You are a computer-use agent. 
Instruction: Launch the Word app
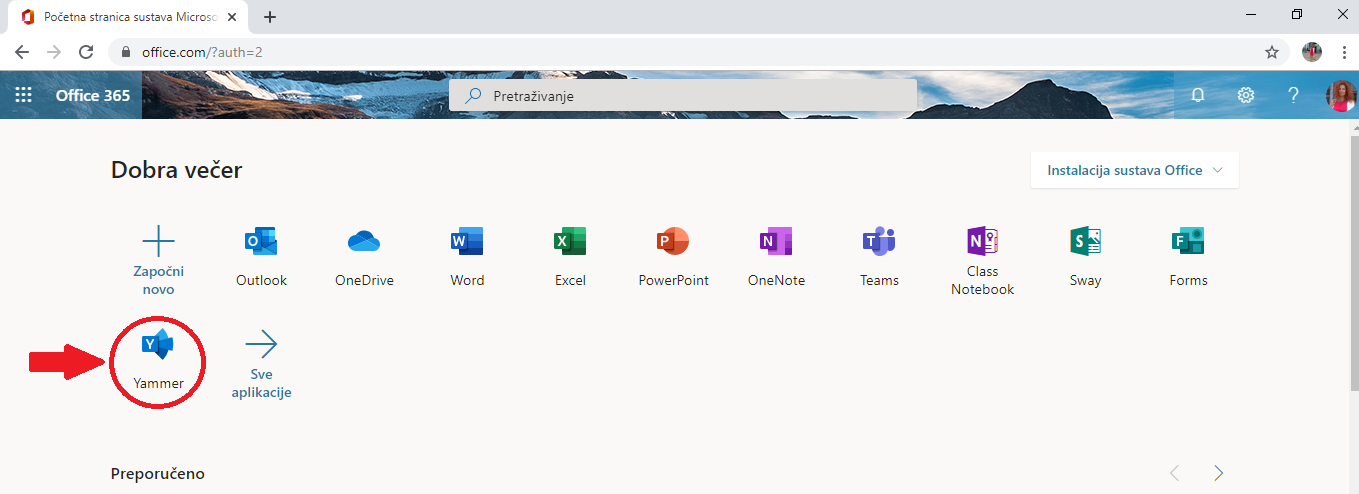(x=467, y=242)
